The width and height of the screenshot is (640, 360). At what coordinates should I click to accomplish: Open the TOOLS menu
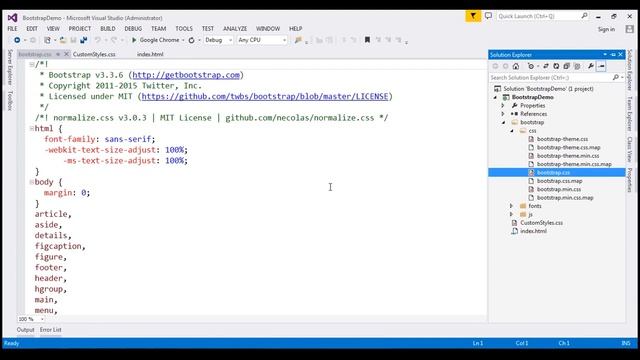click(x=184, y=29)
